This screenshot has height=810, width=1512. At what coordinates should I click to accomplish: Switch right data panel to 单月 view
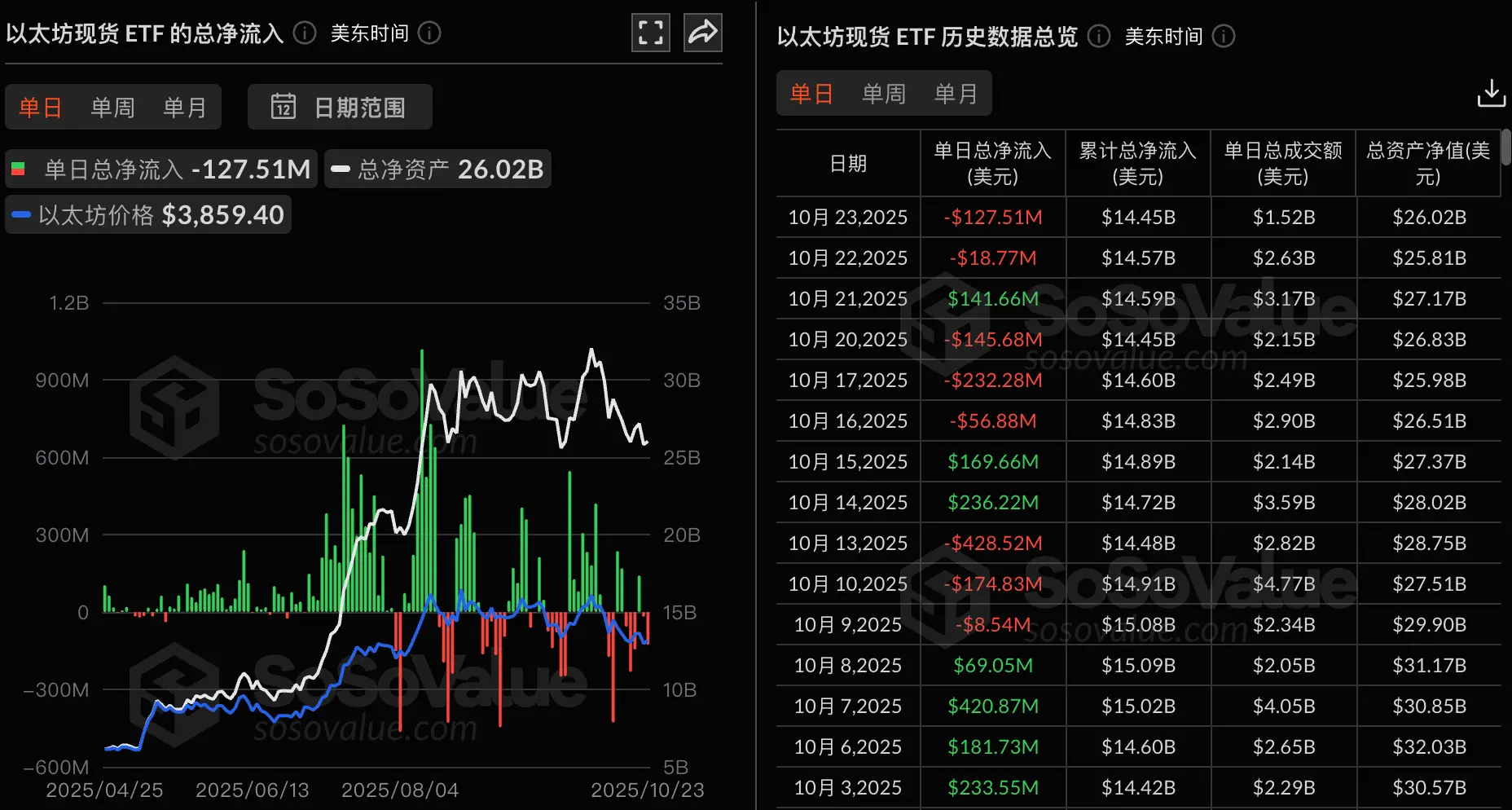pos(956,93)
